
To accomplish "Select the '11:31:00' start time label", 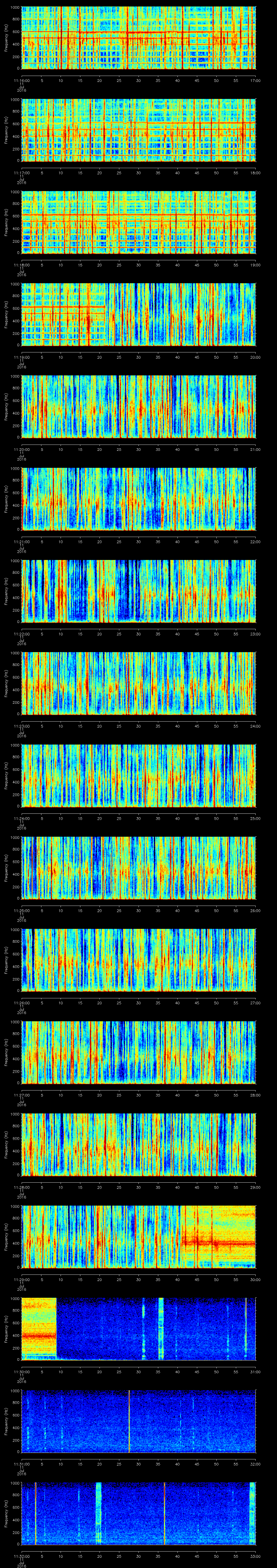I will [x=22, y=1464].
